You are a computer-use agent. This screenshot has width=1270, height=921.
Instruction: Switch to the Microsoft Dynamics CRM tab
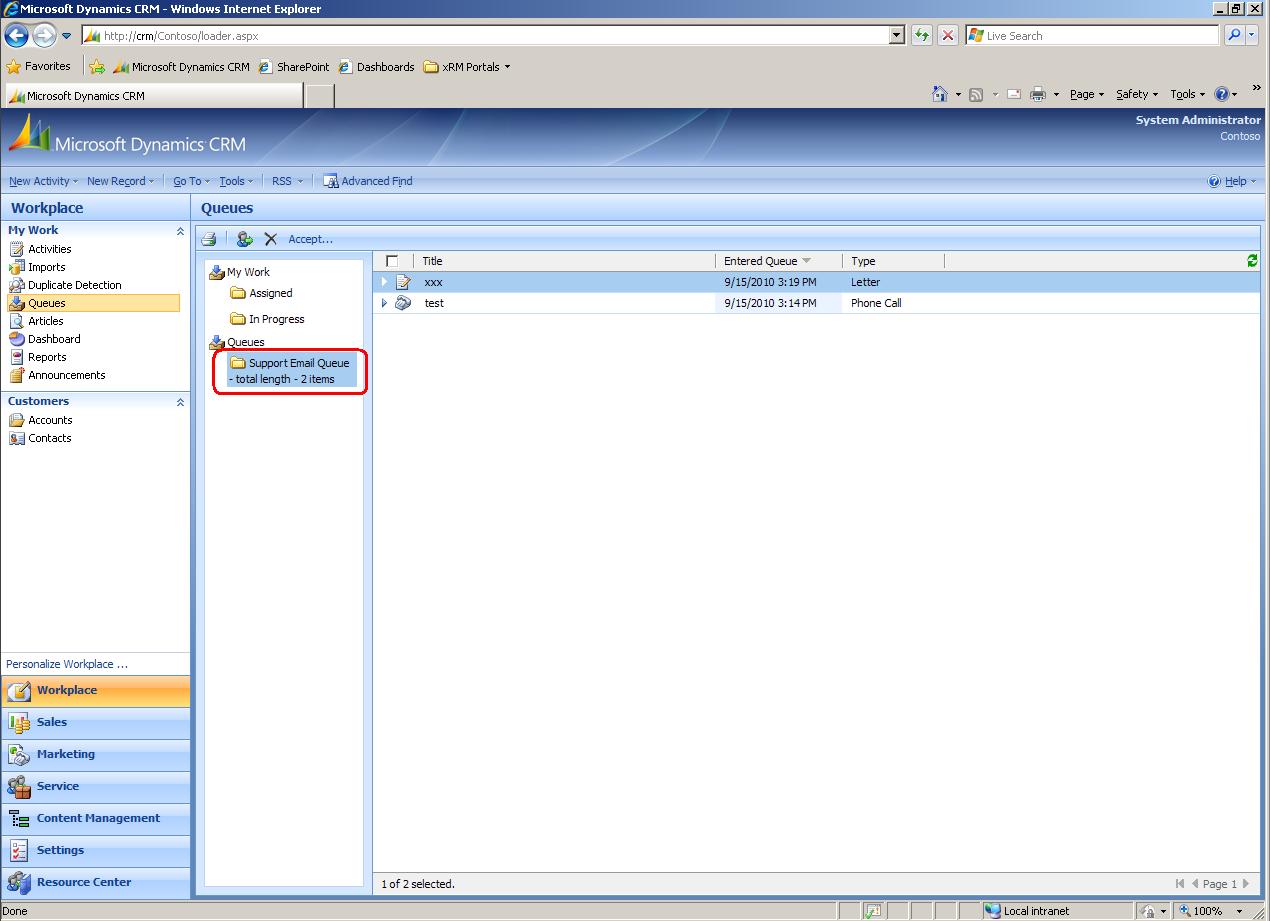click(153, 96)
